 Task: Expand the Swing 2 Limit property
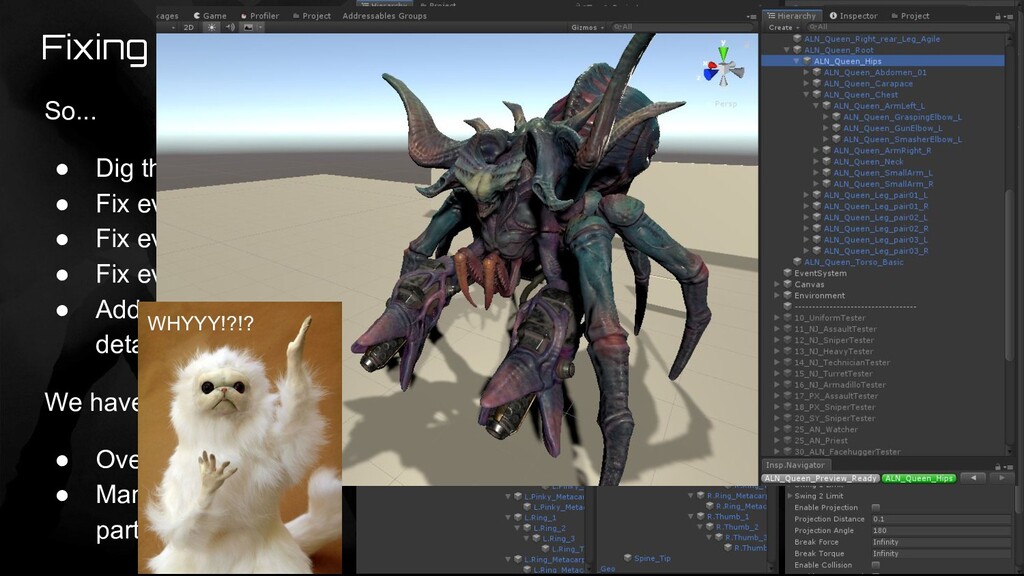[790, 496]
